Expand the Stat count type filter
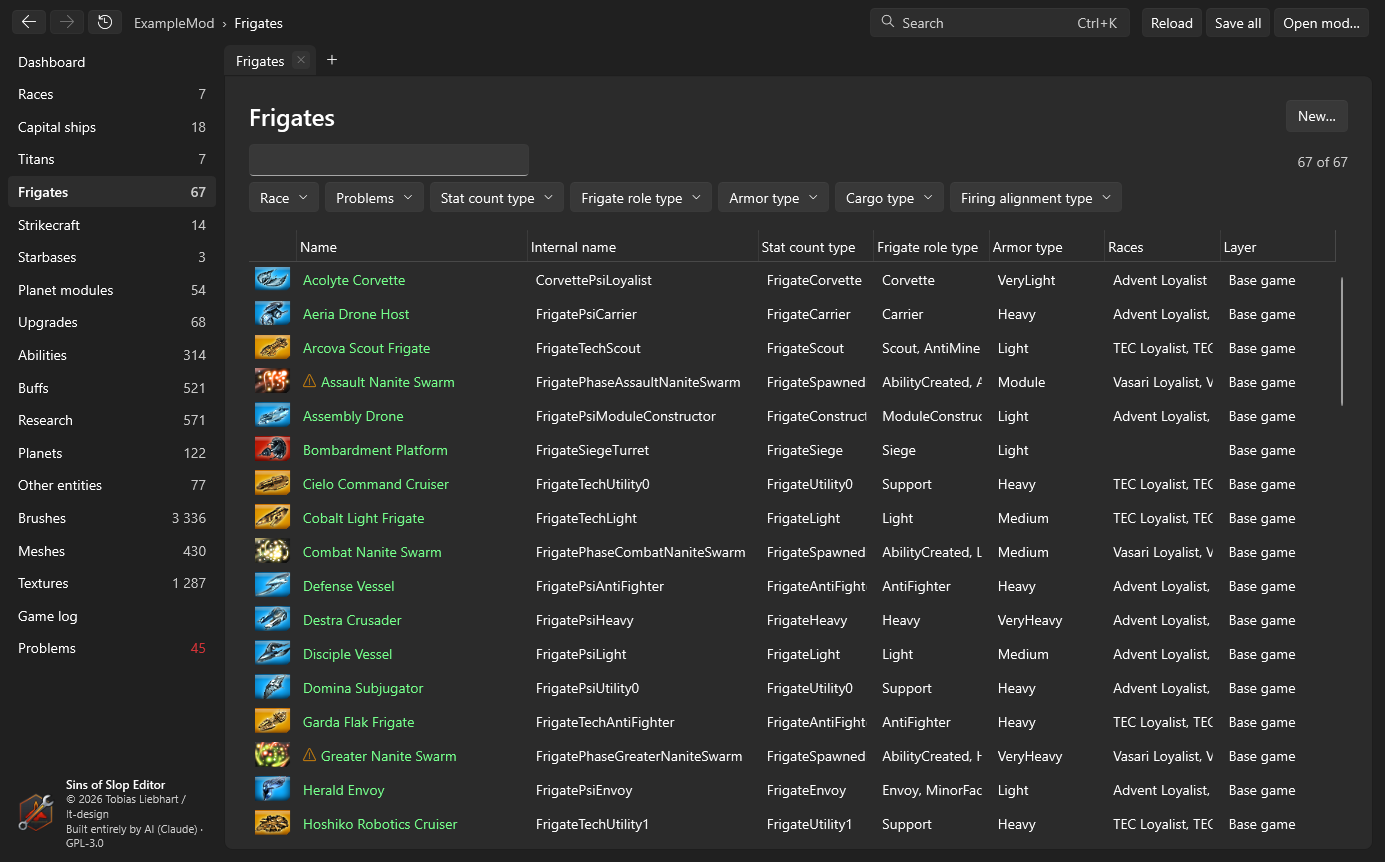 pyautogui.click(x=497, y=198)
